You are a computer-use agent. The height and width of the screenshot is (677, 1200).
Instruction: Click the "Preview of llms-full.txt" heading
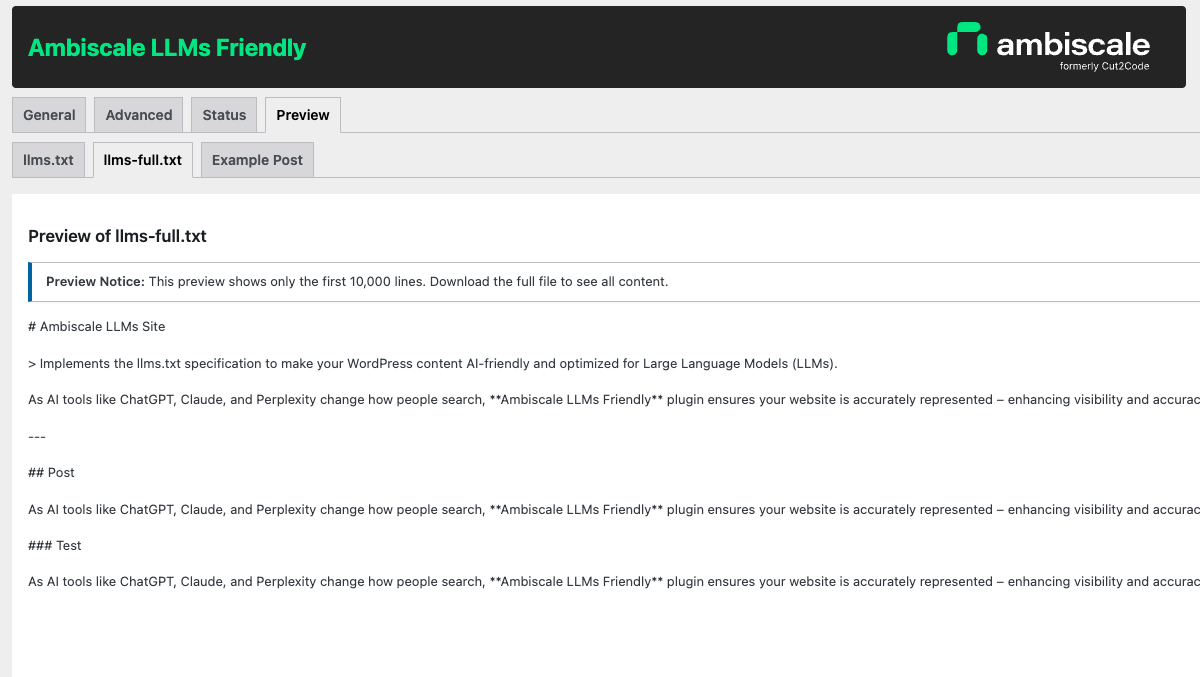click(117, 236)
